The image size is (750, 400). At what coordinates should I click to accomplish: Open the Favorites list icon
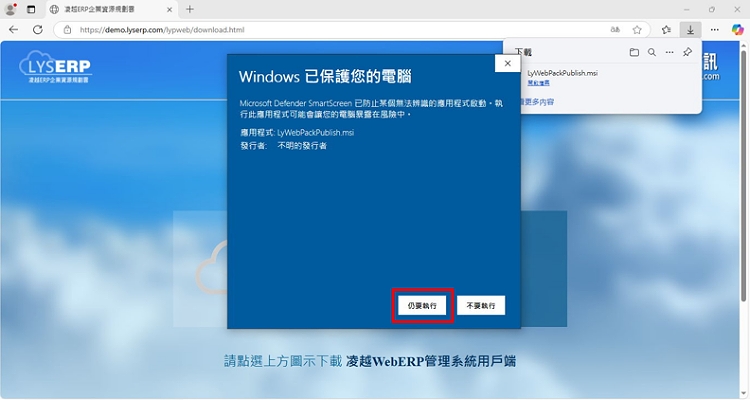pos(666,30)
